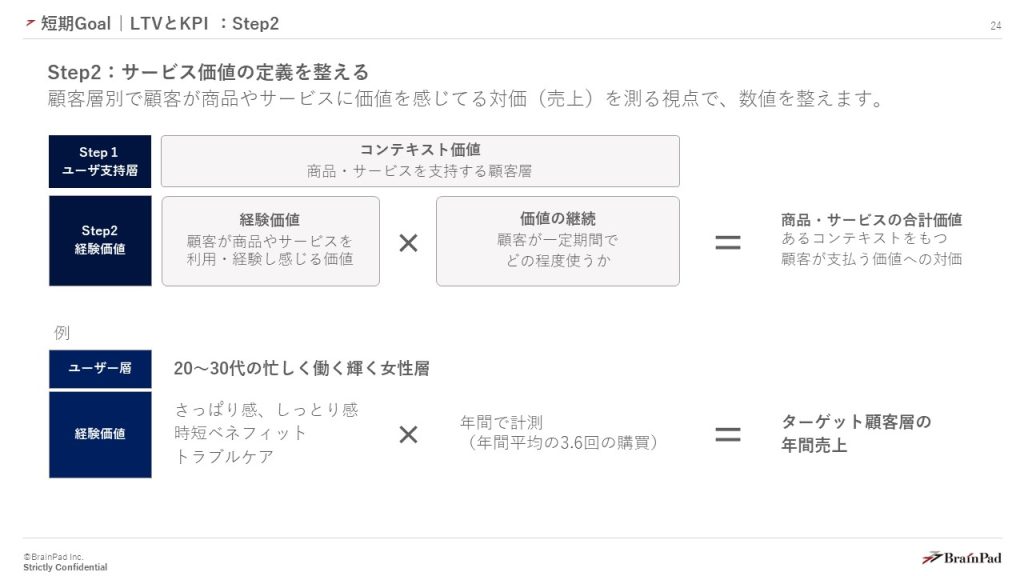This screenshot has height=576, width=1024.
Task: Click the upper equals sign icon
Action: [x=727, y=242]
